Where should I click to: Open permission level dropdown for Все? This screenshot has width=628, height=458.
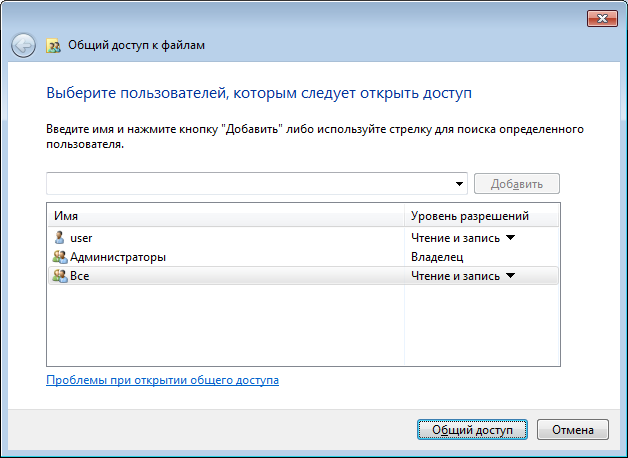(509, 276)
